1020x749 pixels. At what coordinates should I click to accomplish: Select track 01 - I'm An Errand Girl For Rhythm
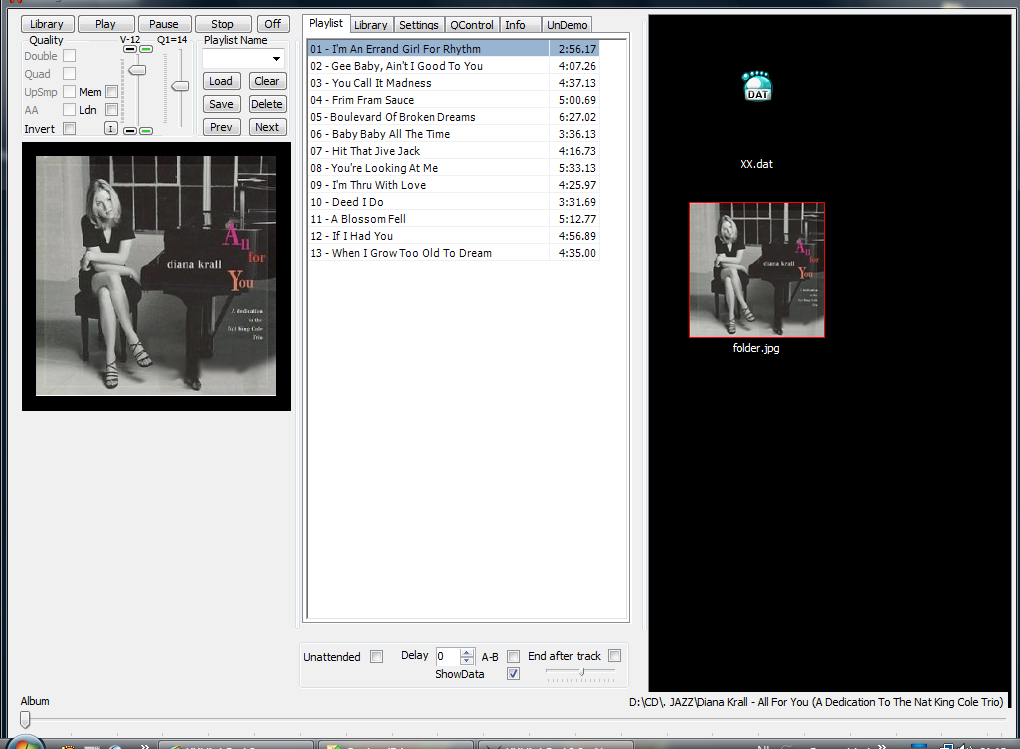pos(453,49)
